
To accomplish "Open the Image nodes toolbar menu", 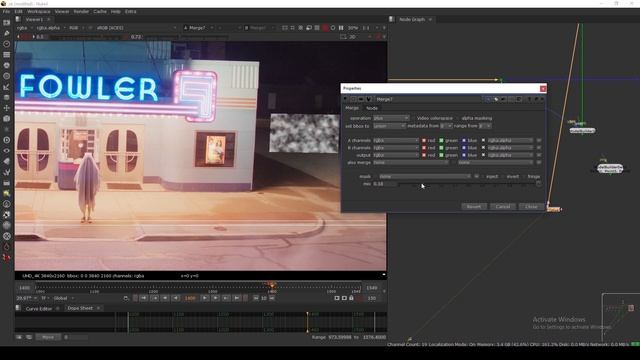I will tap(7, 22).
